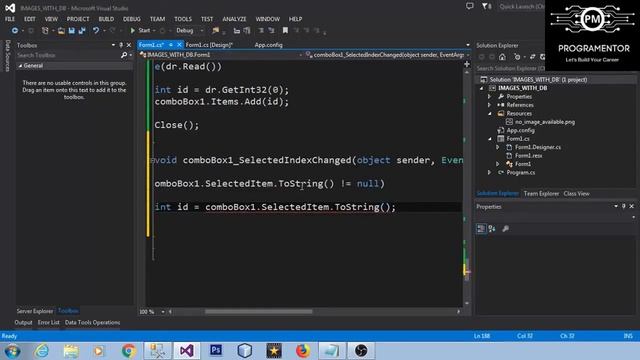This screenshot has width=640, height=360.
Task: Click the Property Pages wrench icon
Action: tap(506, 229)
